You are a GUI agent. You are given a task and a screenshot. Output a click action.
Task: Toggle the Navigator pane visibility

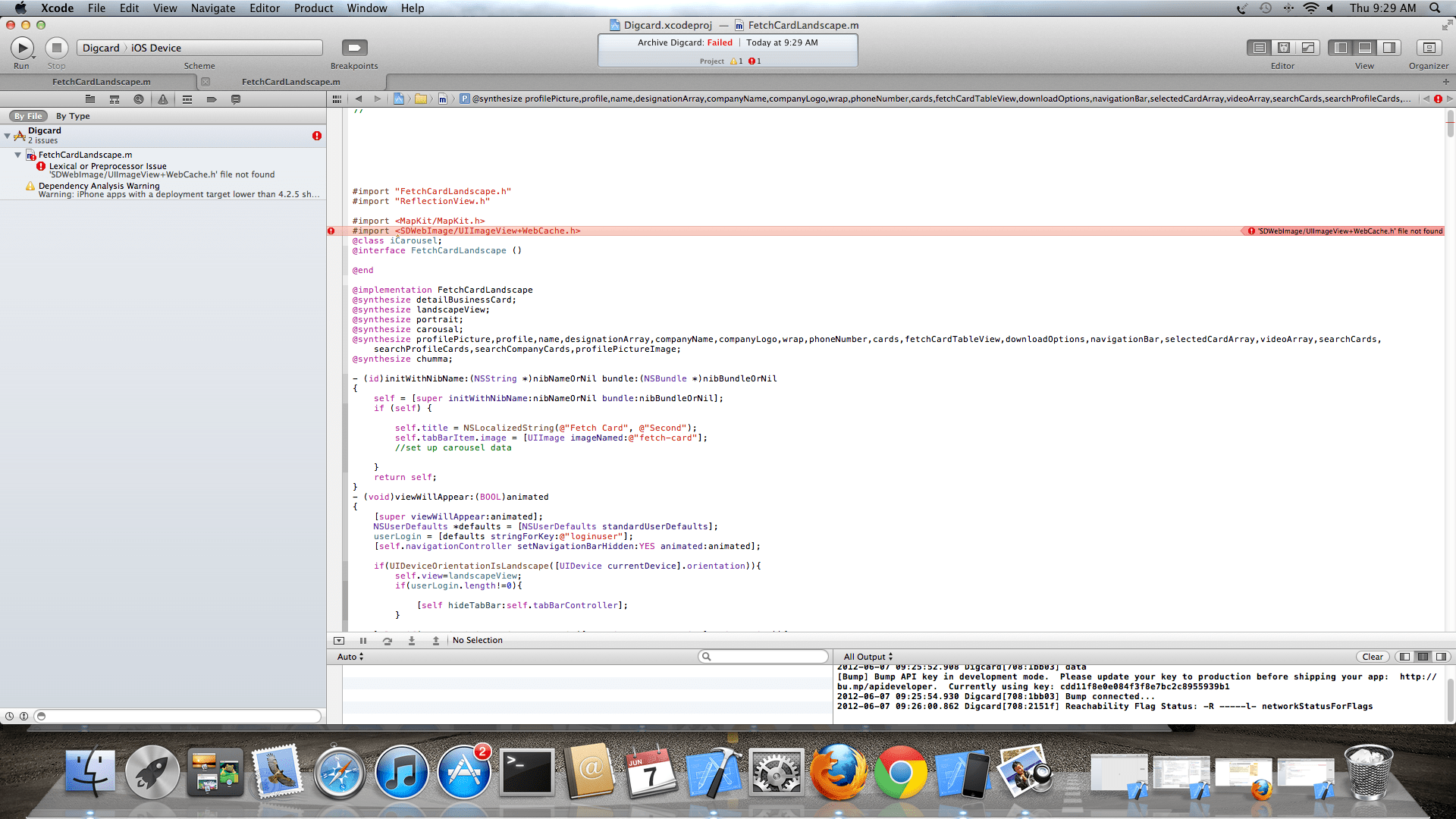pyautogui.click(x=1341, y=48)
